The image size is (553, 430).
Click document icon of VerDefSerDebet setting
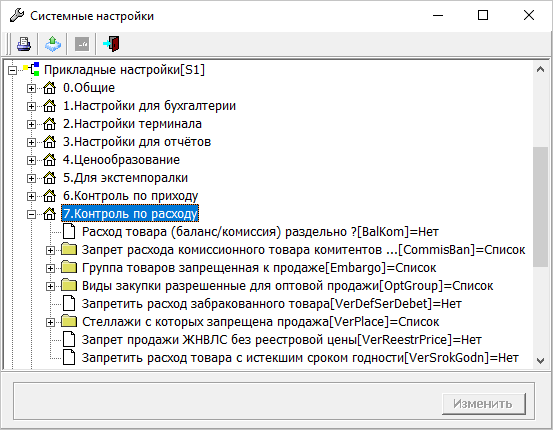tap(69, 303)
